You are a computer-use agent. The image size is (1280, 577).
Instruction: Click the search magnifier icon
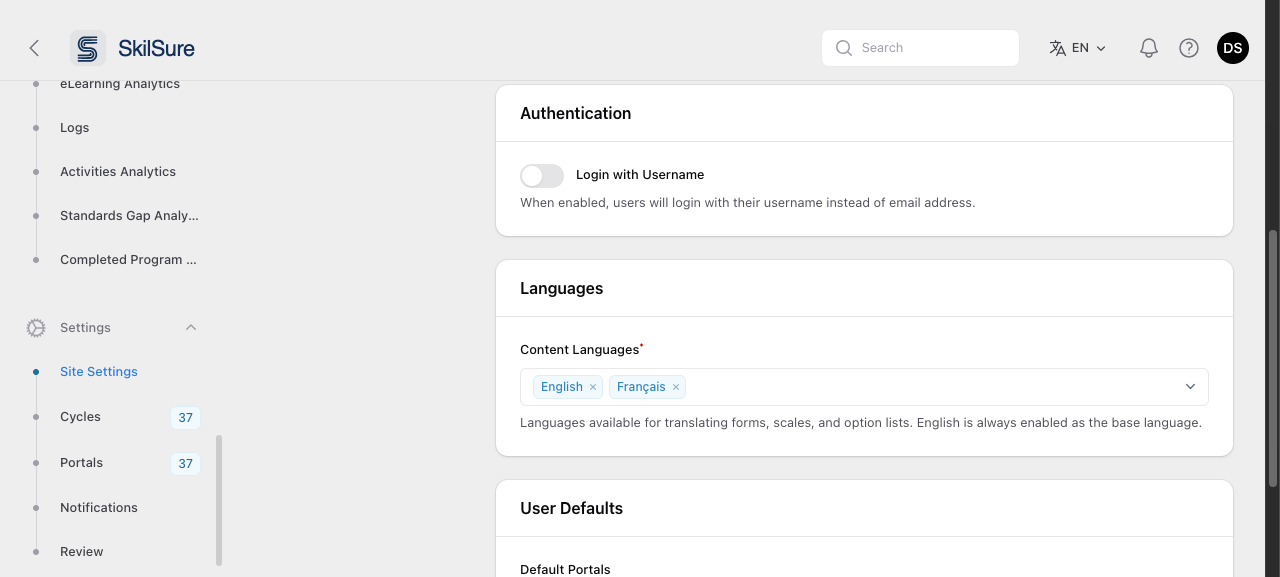point(844,48)
